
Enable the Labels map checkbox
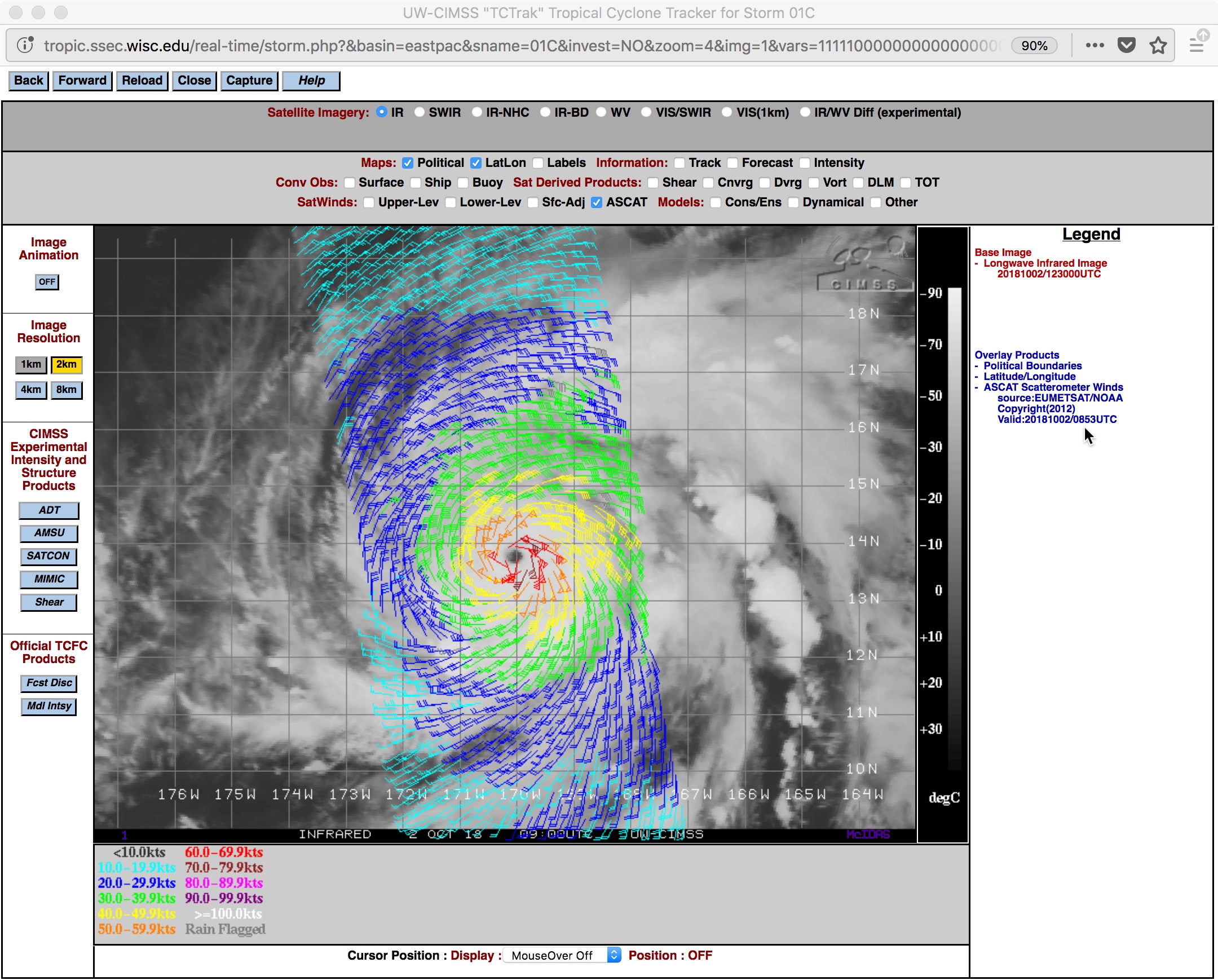click(538, 163)
